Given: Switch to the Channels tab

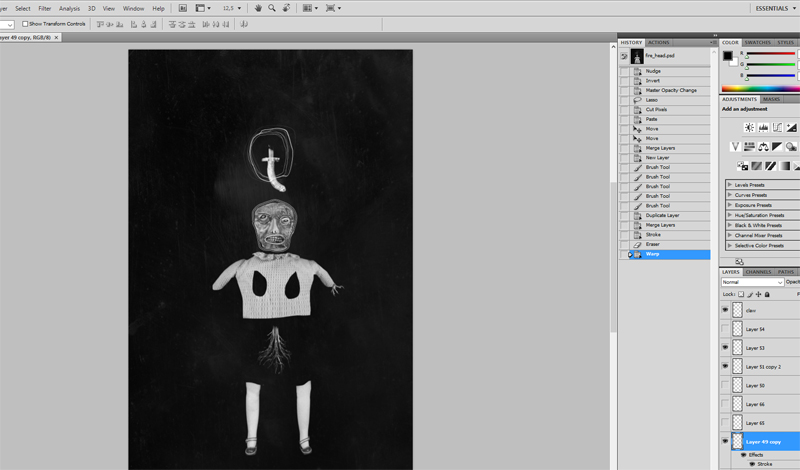Looking at the screenshot, I should tap(758, 272).
